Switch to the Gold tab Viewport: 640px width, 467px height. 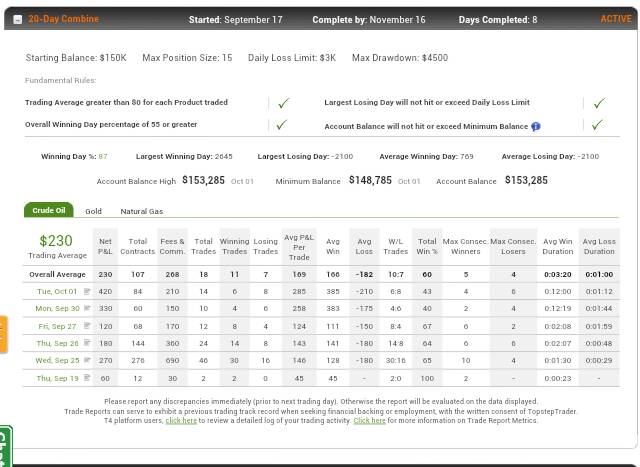tap(93, 211)
